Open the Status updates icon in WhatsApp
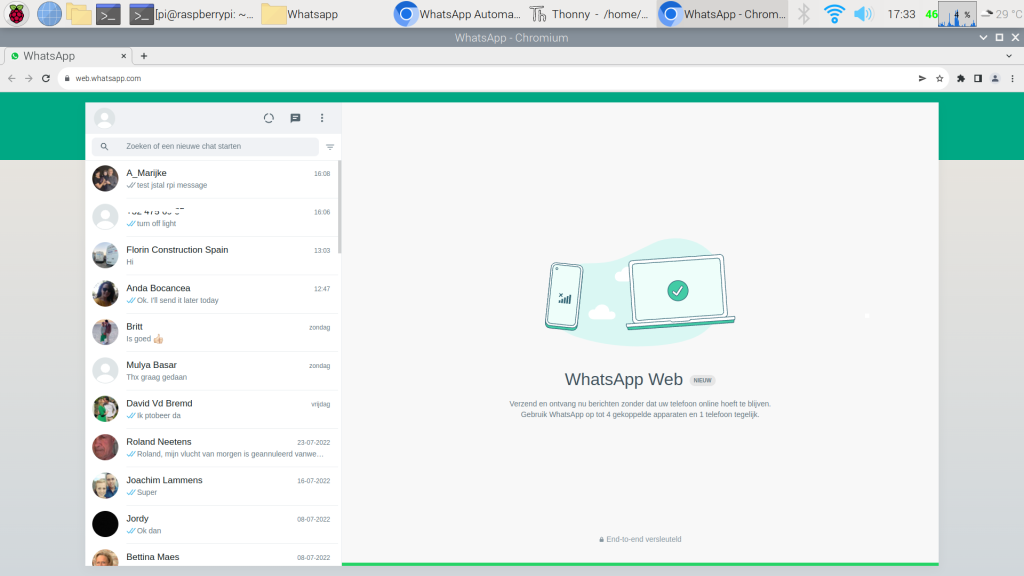This screenshot has width=1024, height=576. click(269, 118)
